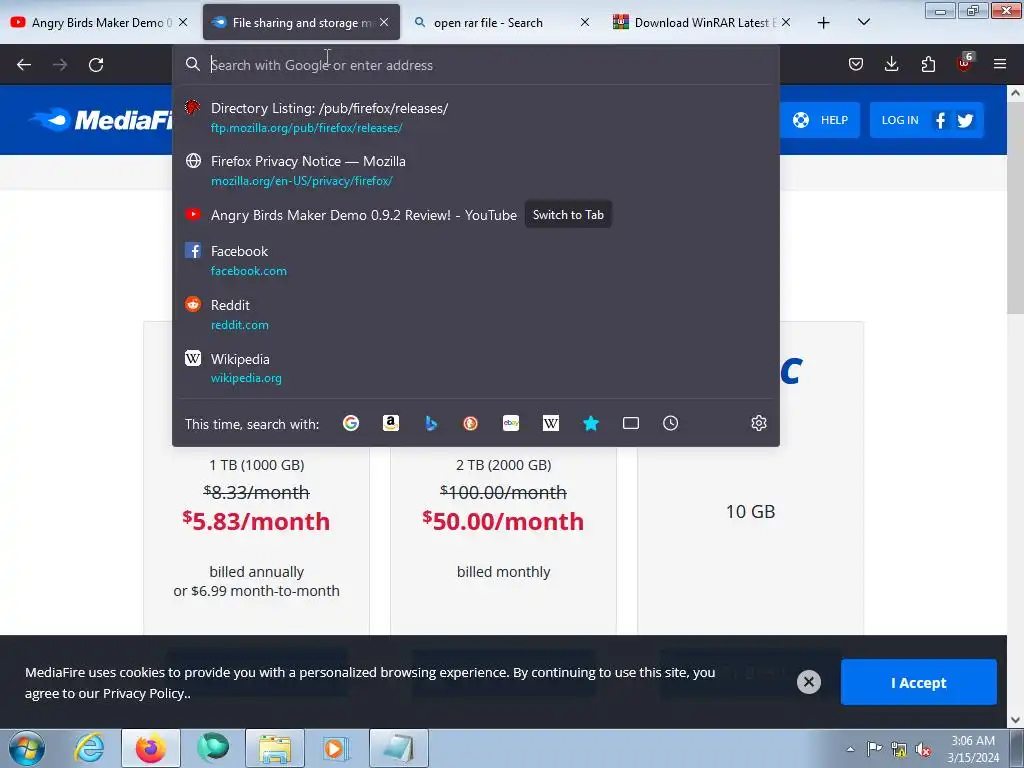Open the Extensions puzzle icon
The width and height of the screenshot is (1024, 768).
tap(928, 64)
